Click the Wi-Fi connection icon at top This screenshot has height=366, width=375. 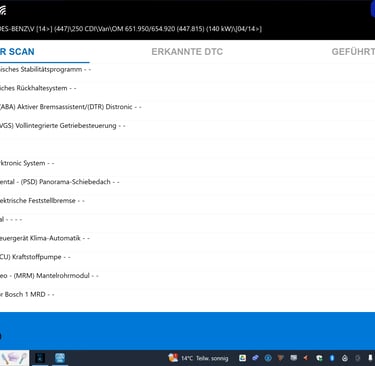[3, 10]
